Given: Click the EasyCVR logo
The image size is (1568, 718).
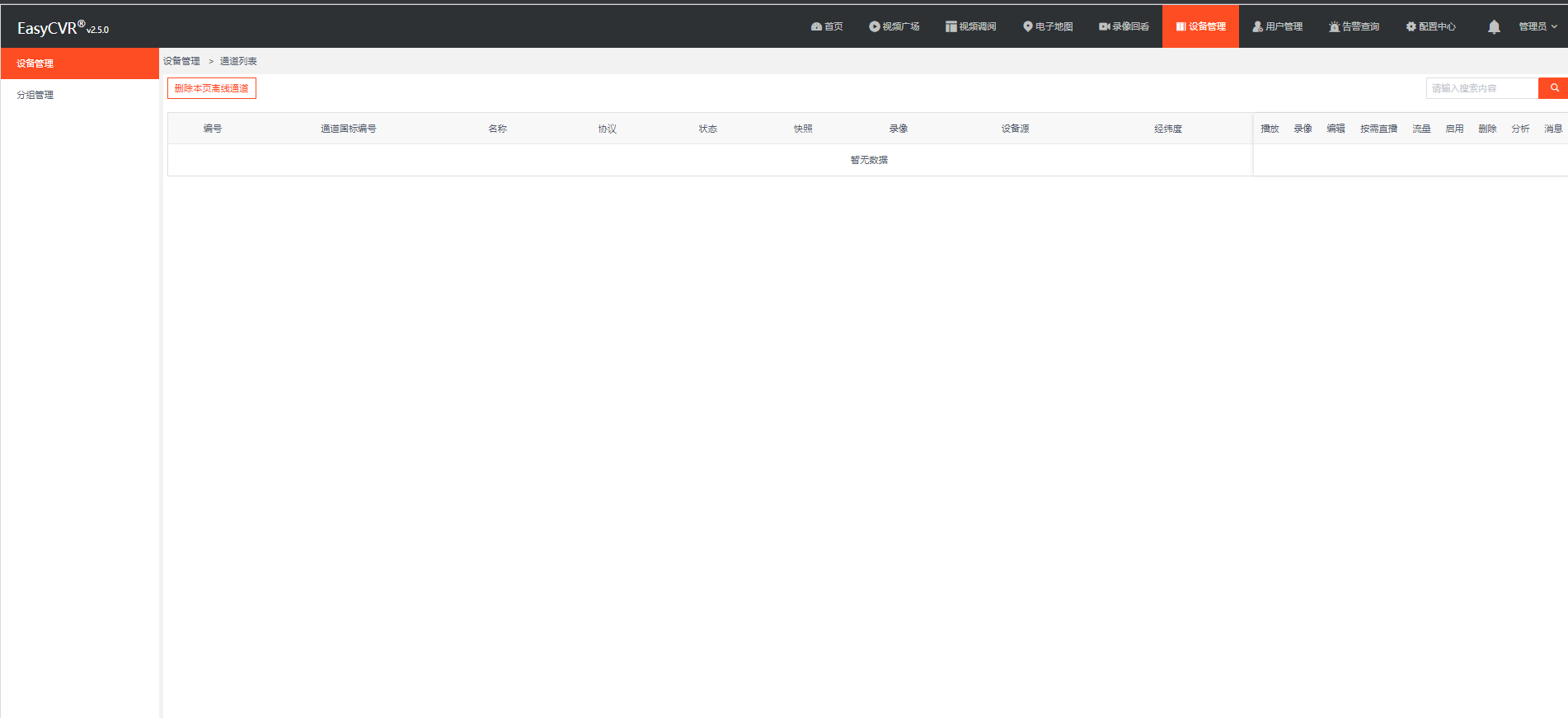Looking at the screenshot, I should tap(63, 27).
